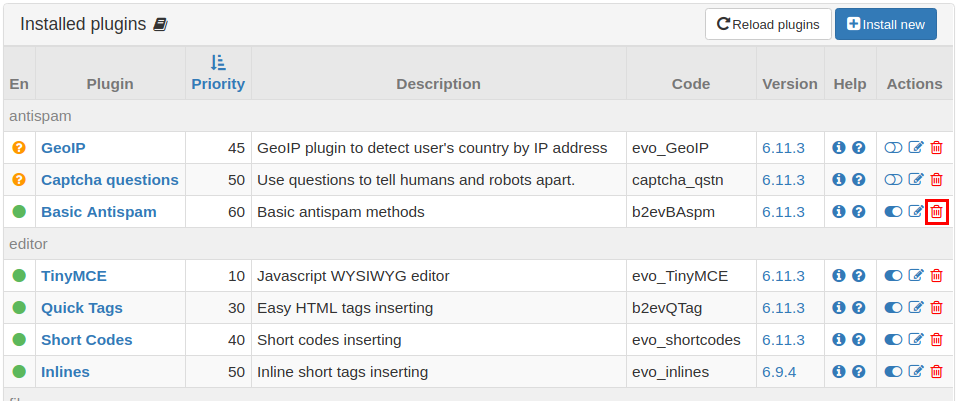The image size is (958, 401).
Task: Show Inlines info icon
Action: (x=839, y=371)
